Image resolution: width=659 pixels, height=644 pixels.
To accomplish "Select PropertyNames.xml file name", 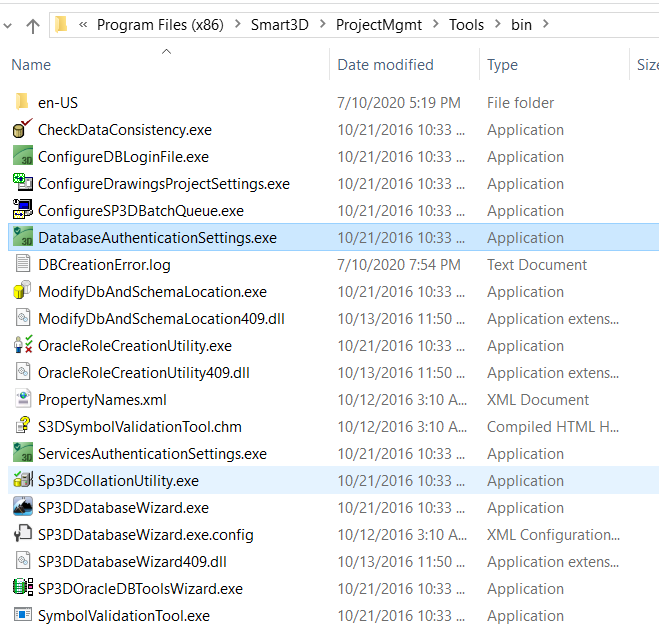I will pyautogui.click(x=102, y=399).
